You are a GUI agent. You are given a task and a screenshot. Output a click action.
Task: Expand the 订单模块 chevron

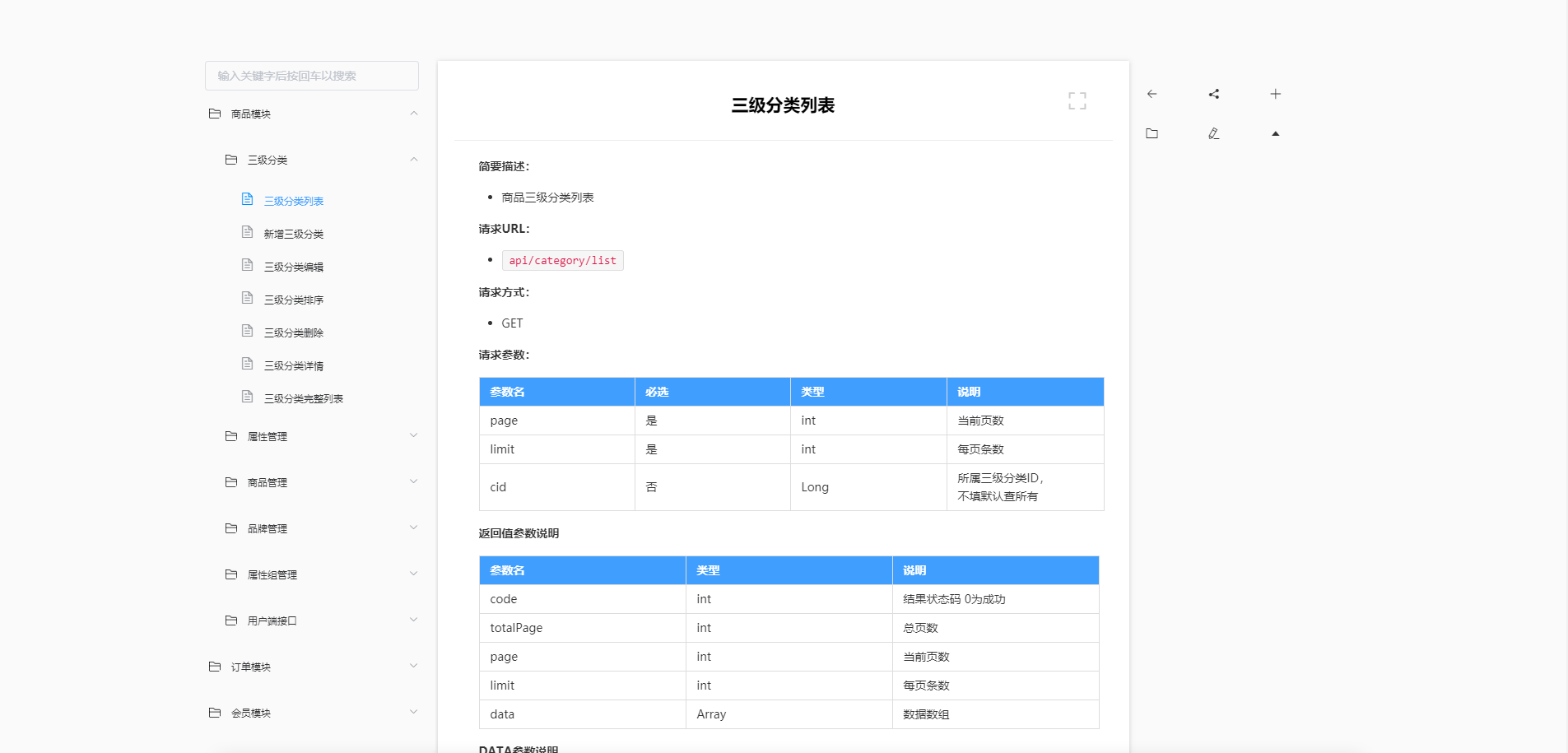tap(414, 666)
